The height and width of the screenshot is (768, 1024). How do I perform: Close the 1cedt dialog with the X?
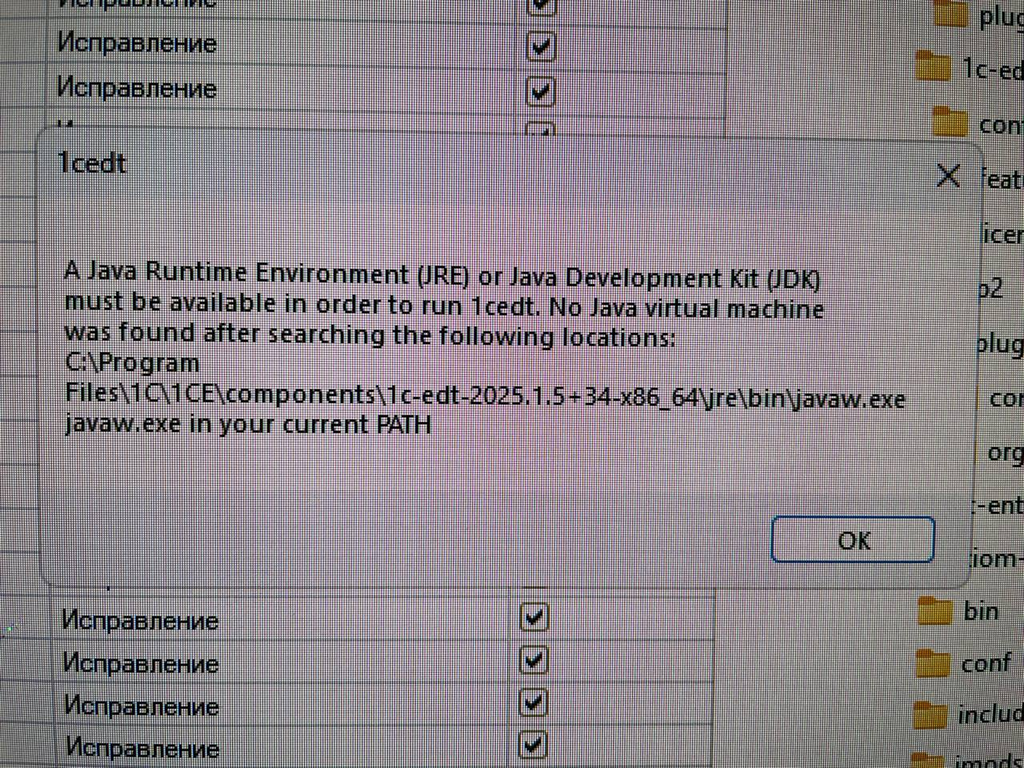[947, 177]
